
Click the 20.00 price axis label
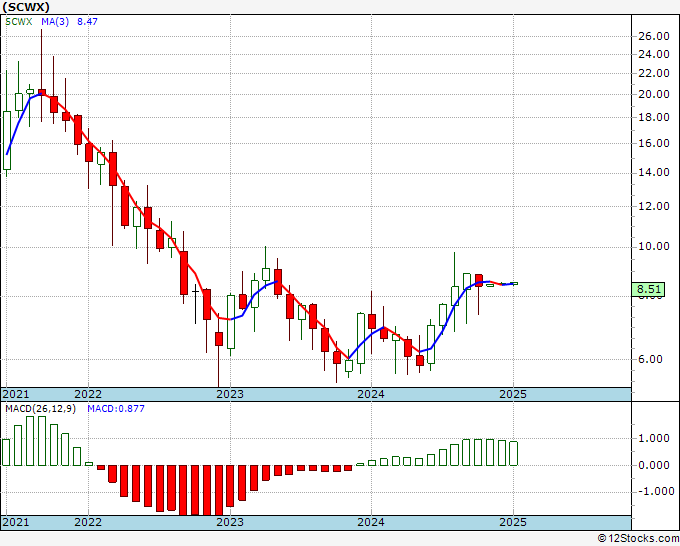point(654,94)
